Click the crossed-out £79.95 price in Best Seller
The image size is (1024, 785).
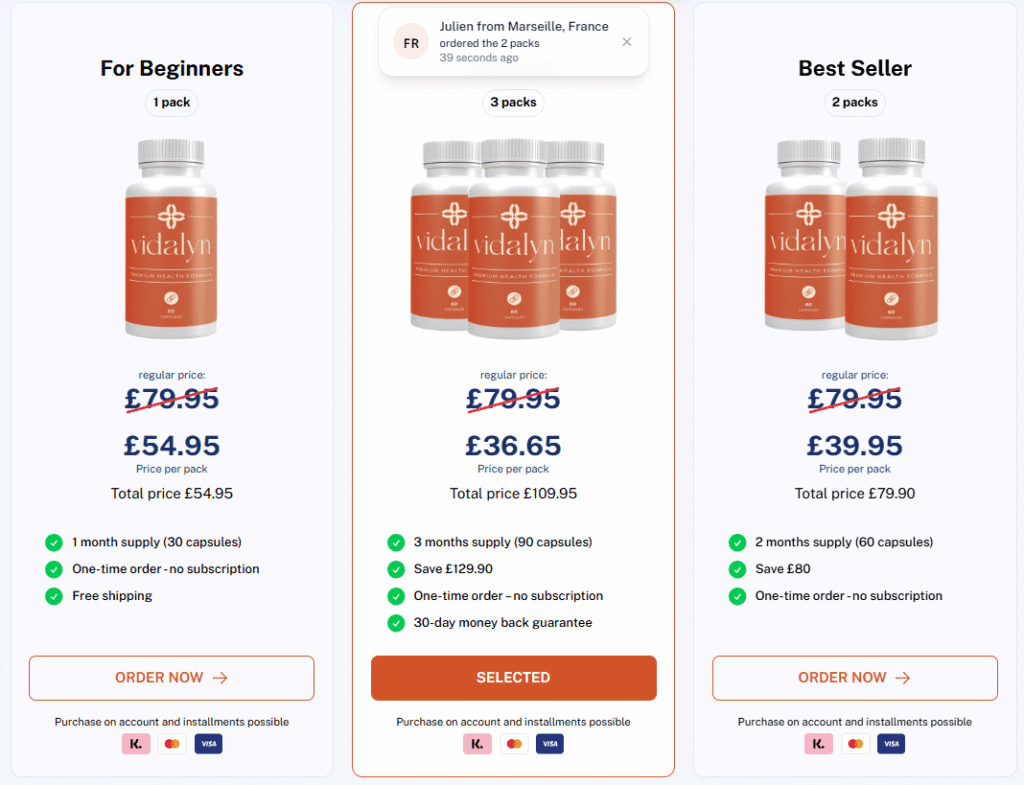tap(855, 397)
